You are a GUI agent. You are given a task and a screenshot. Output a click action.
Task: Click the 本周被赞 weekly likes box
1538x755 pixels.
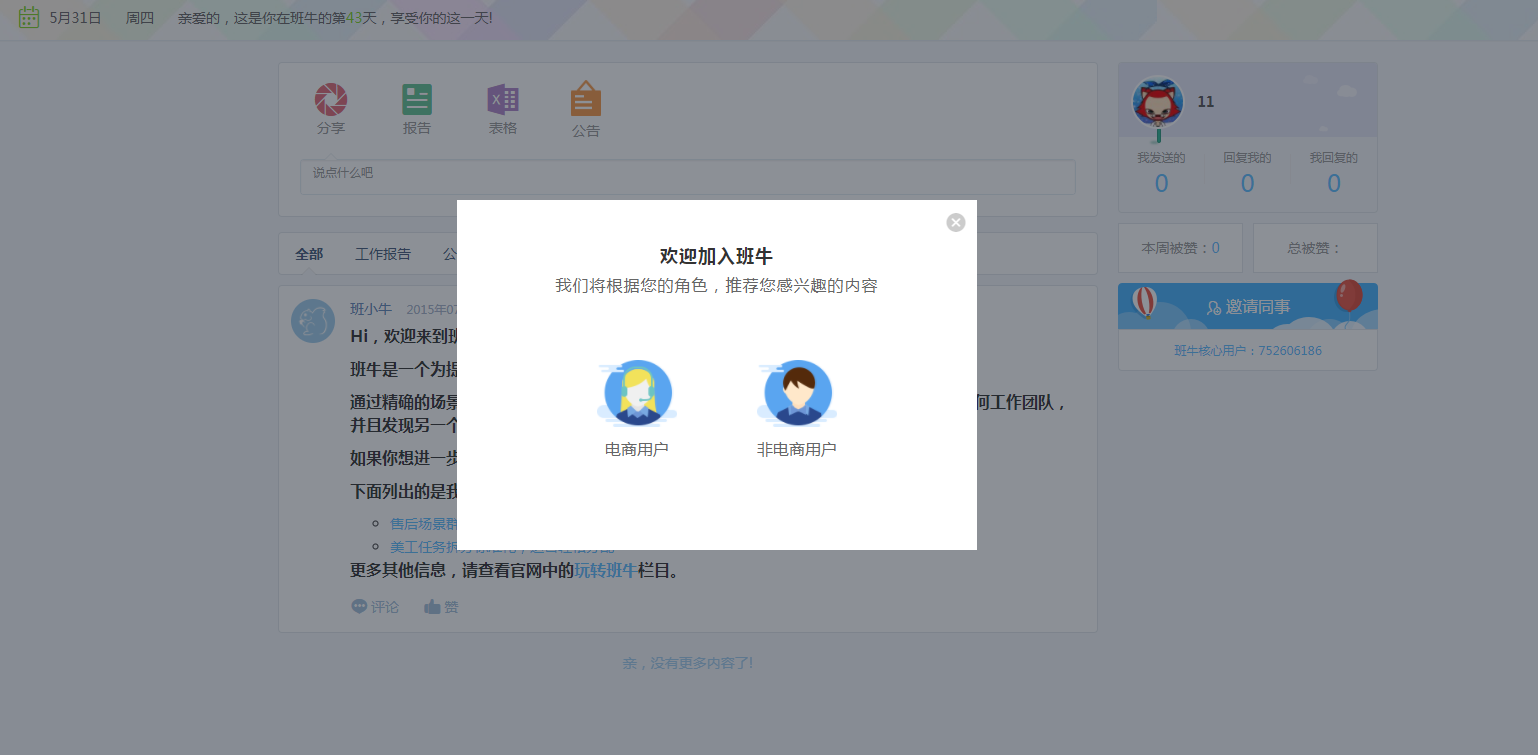1180,248
